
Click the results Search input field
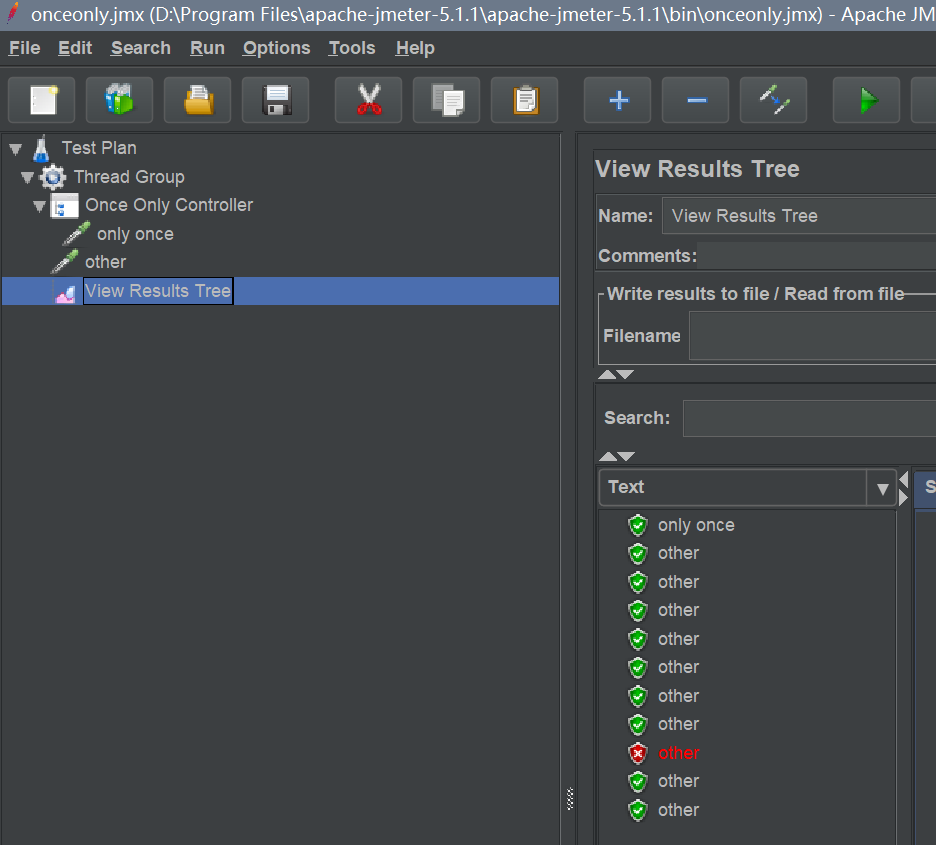click(809, 418)
